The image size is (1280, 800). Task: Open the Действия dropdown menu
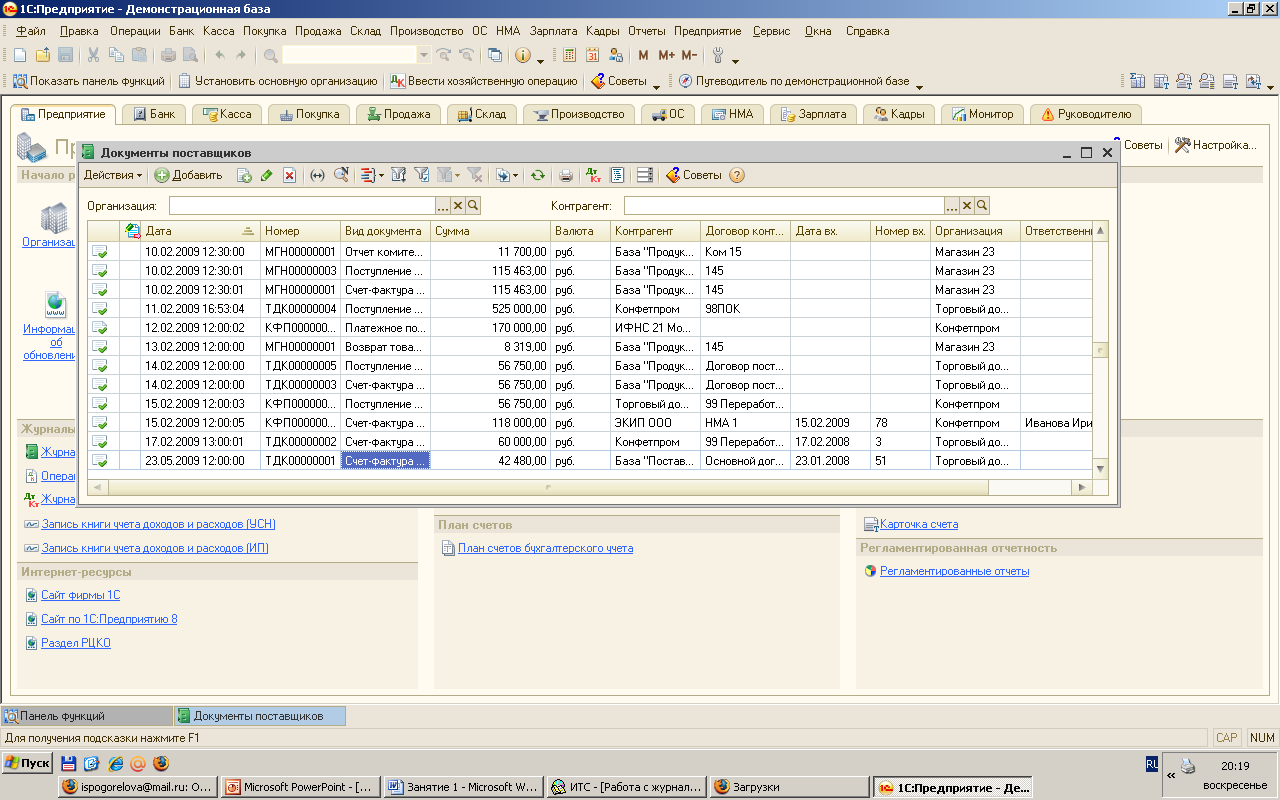pyautogui.click(x=113, y=175)
